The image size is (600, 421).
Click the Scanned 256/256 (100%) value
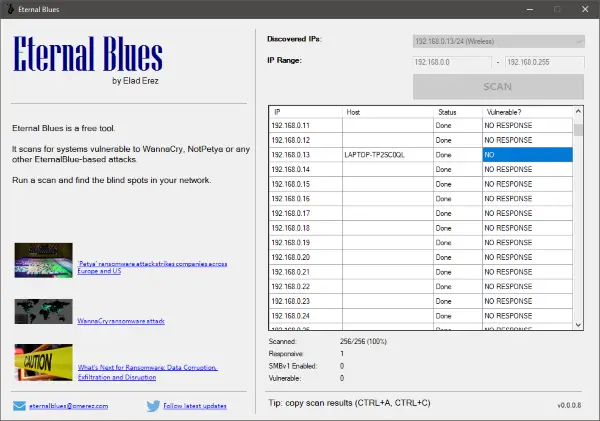(363, 341)
